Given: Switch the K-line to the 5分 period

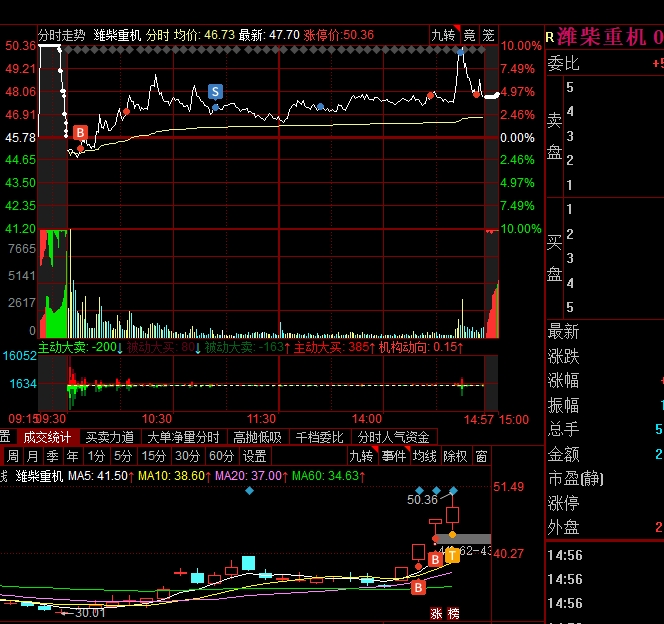Looking at the screenshot, I should (123, 456).
